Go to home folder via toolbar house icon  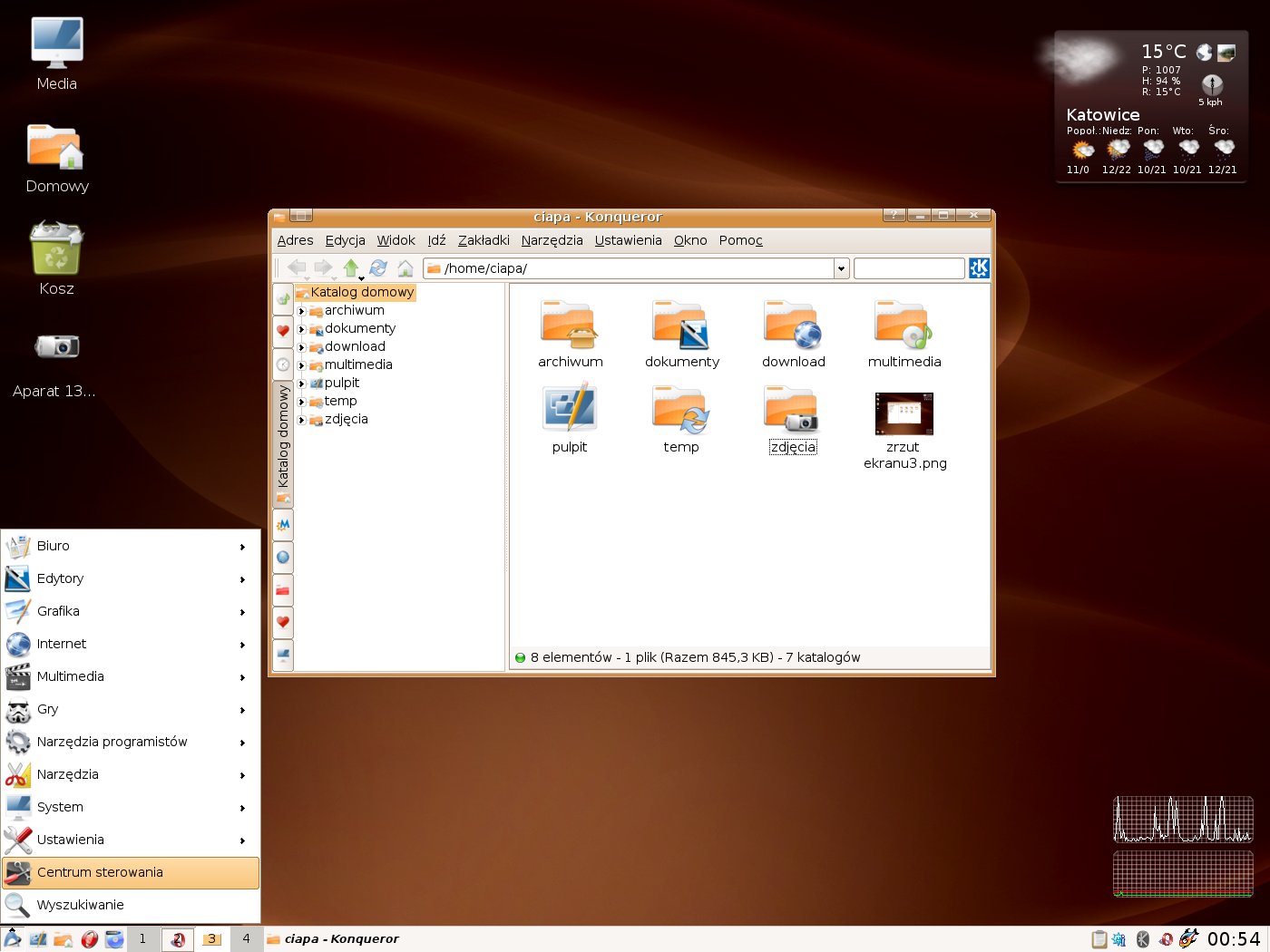tap(405, 268)
